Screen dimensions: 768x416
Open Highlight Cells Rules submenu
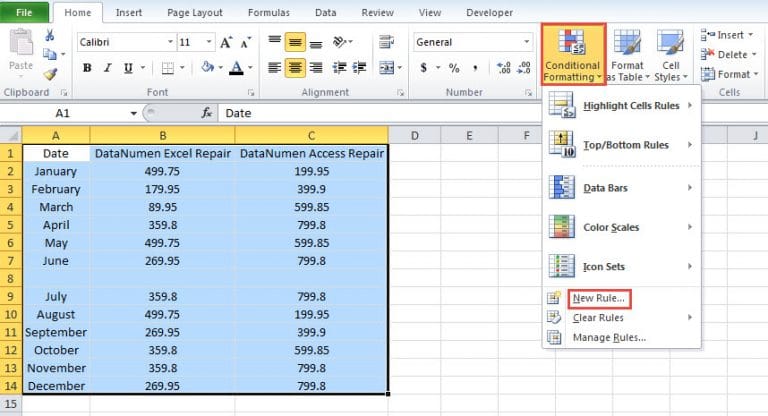click(622, 106)
